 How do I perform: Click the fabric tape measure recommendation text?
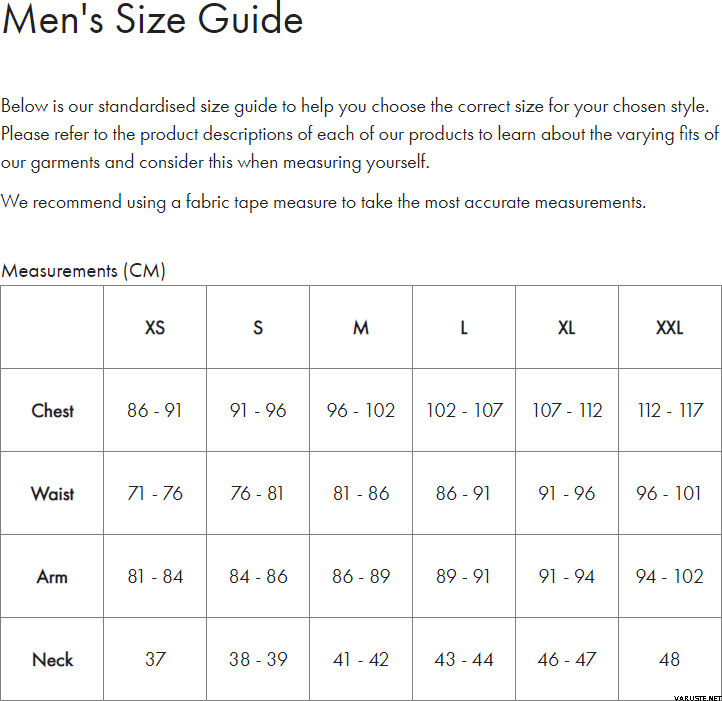point(323,203)
